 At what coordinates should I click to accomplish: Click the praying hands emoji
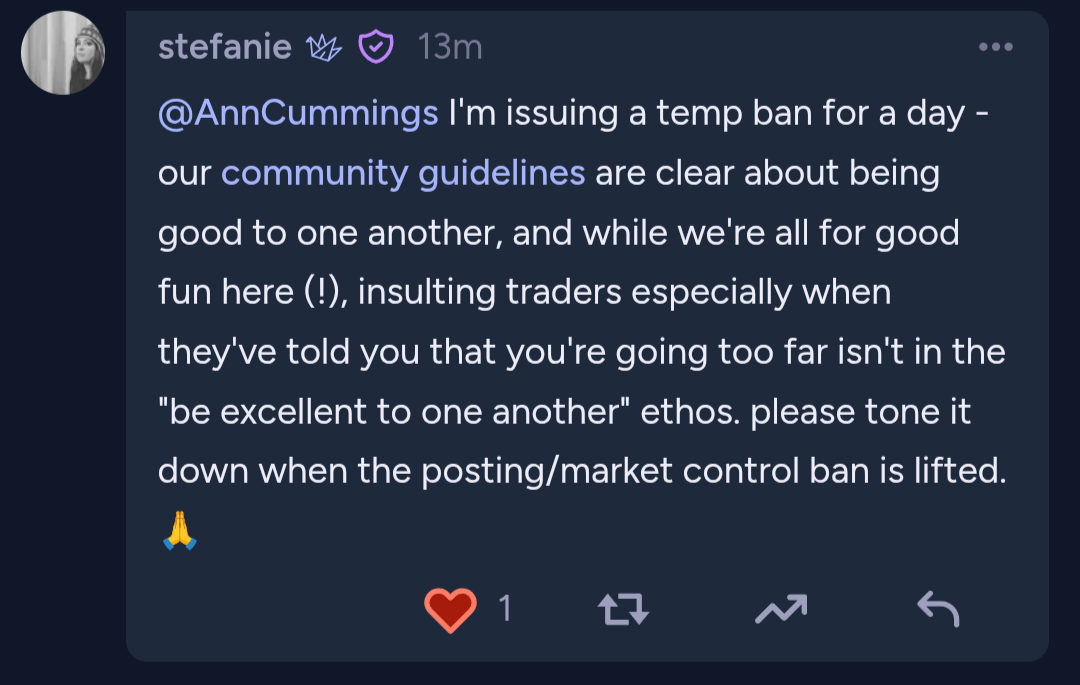(x=179, y=531)
